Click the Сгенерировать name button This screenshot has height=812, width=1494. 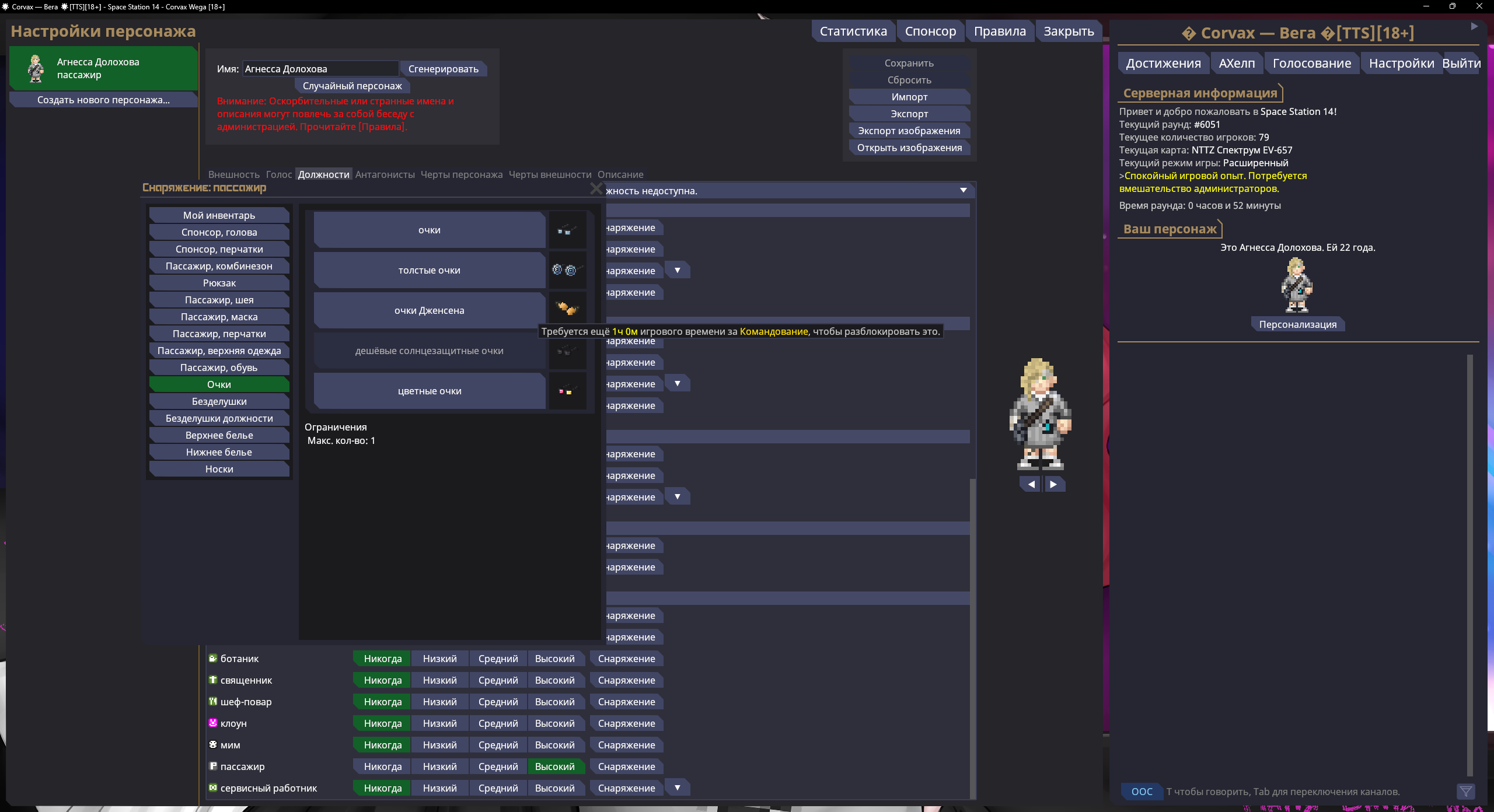coord(443,69)
